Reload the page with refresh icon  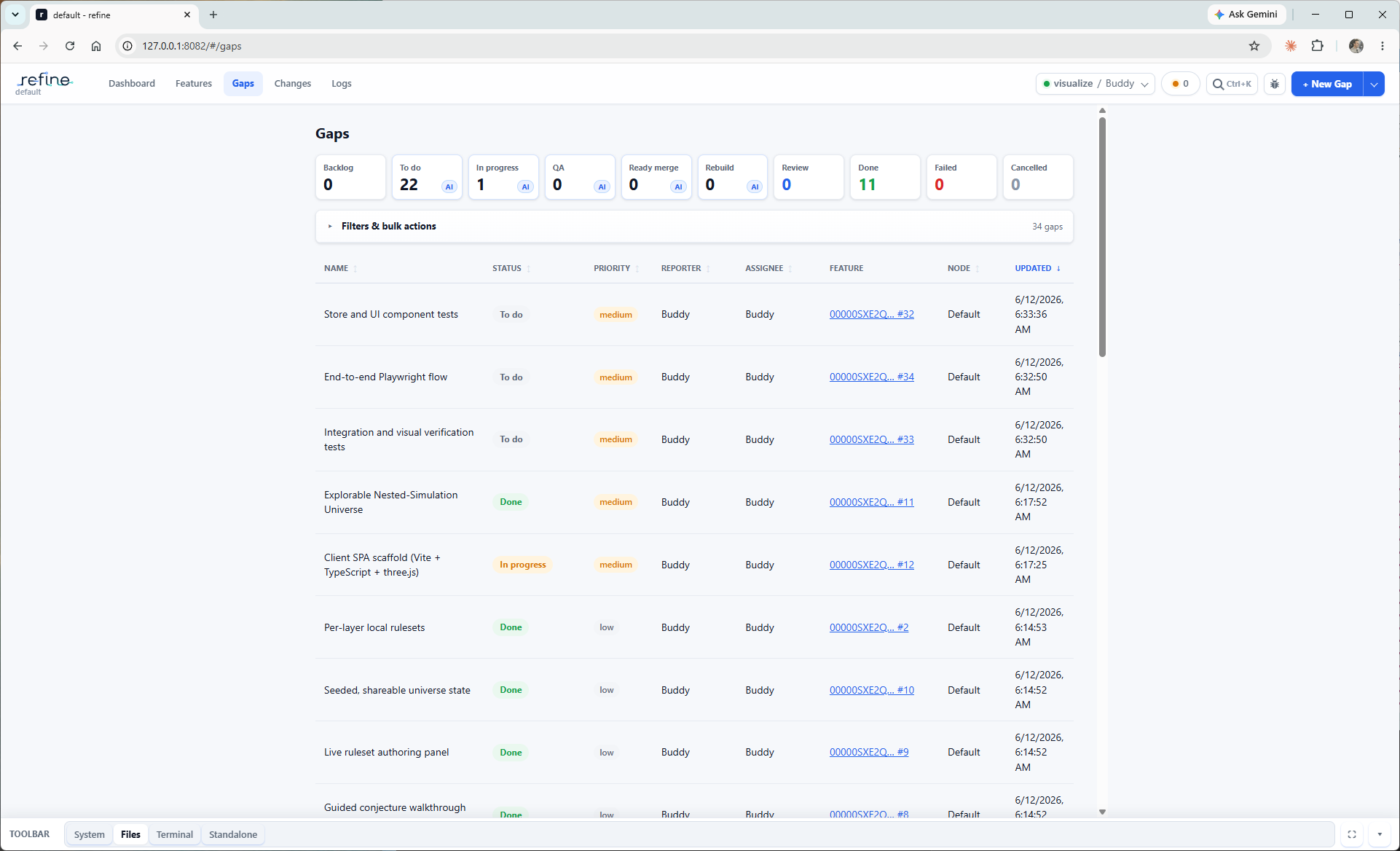point(70,46)
